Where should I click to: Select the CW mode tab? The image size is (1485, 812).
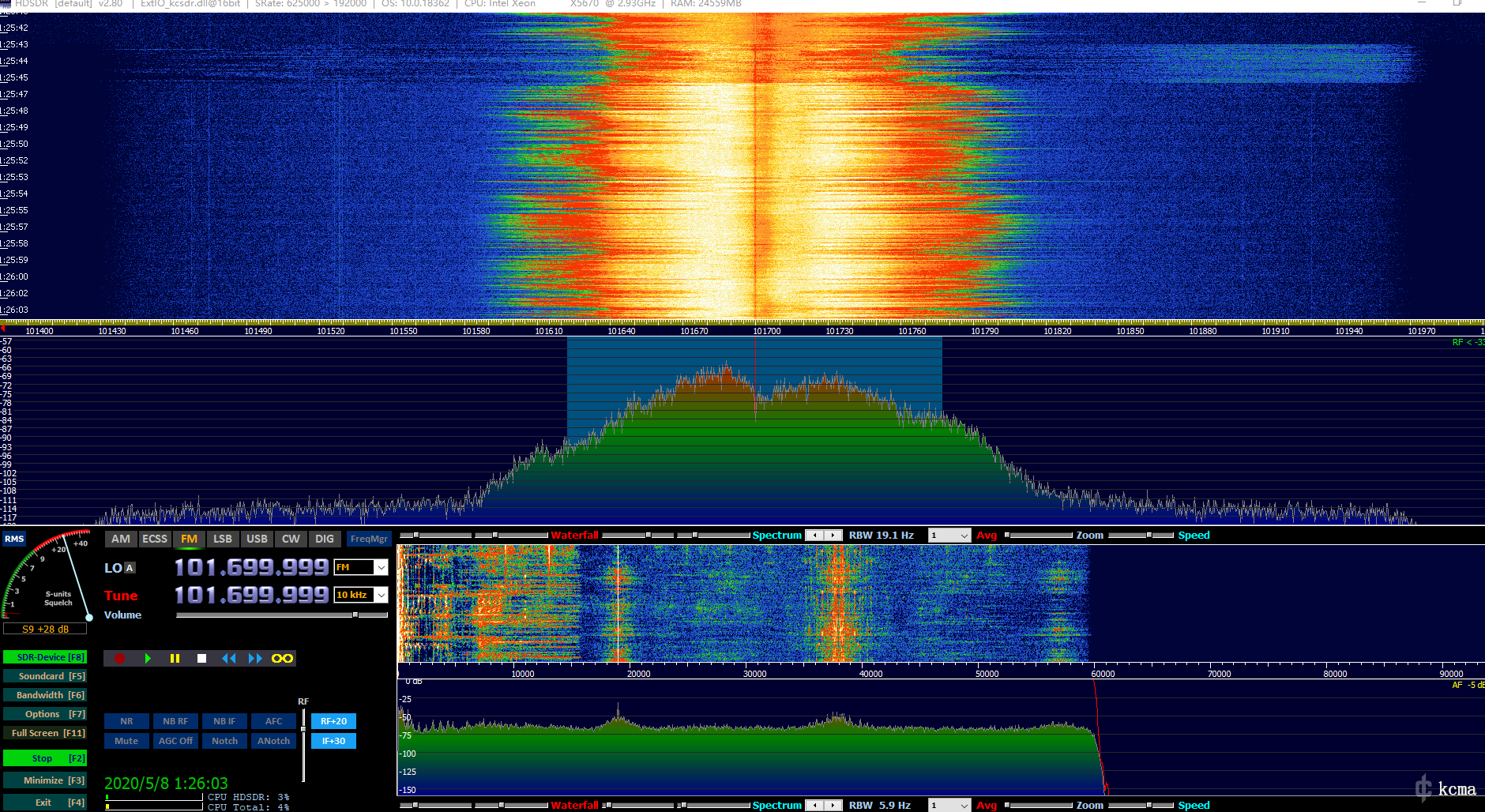(291, 539)
